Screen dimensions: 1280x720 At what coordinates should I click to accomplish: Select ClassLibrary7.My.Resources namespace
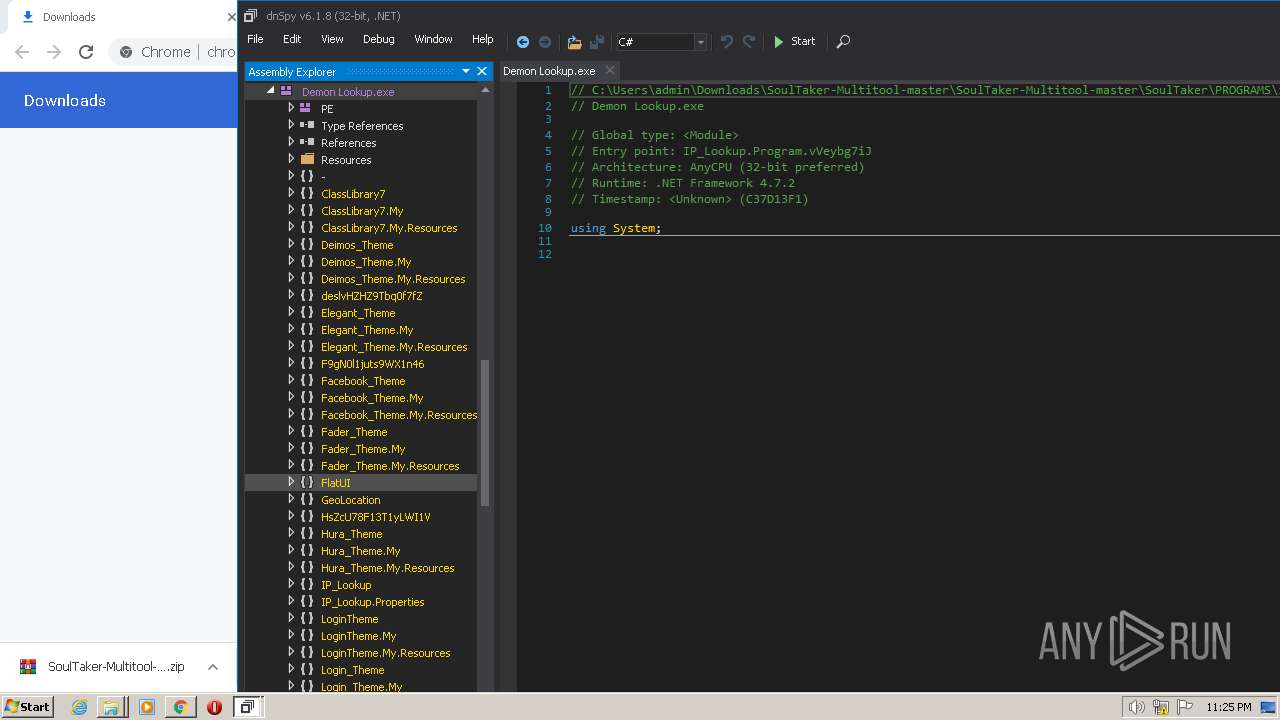[389, 228]
